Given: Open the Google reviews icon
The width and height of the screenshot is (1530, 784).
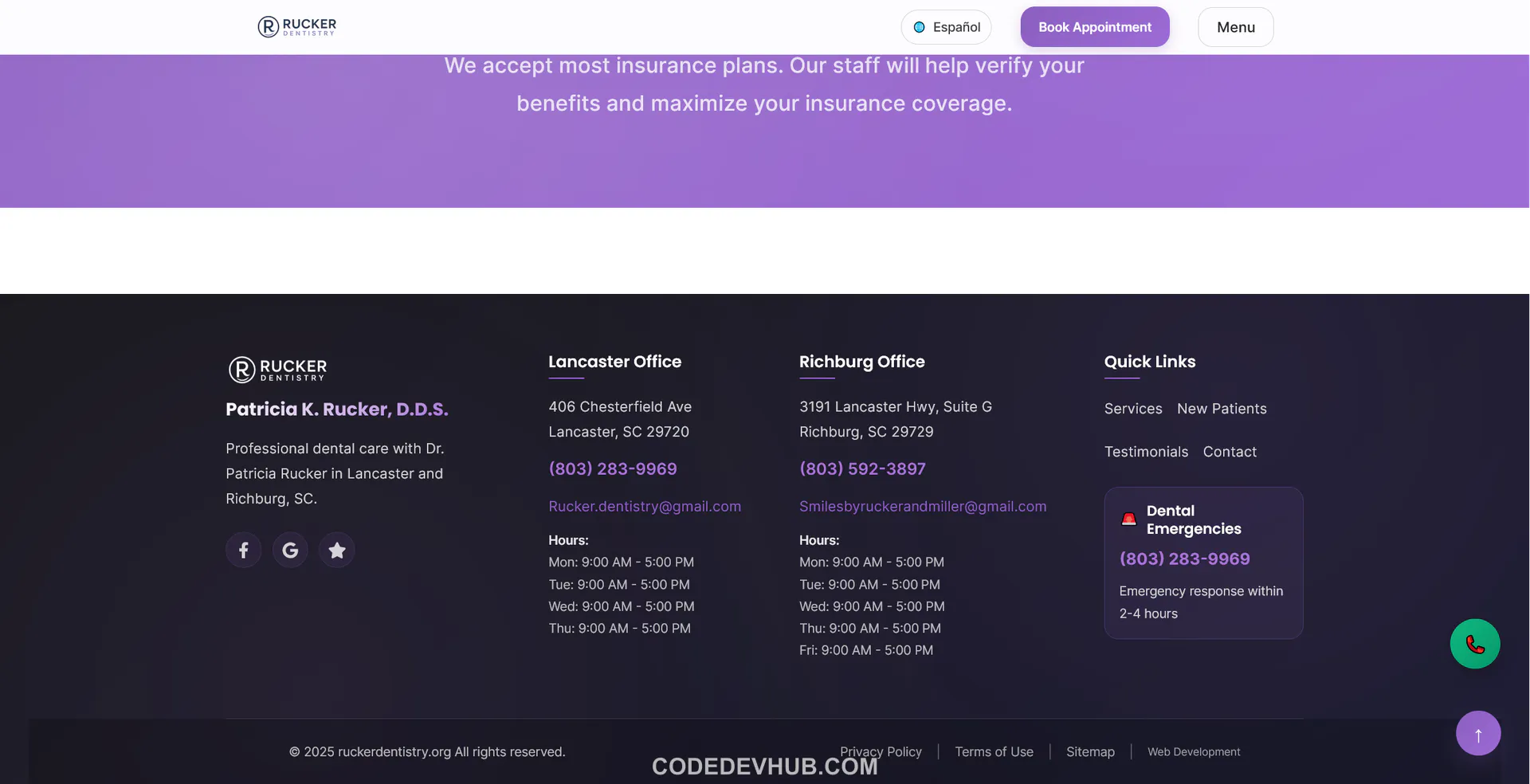Looking at the screenshot, I should tap(290, 550).
